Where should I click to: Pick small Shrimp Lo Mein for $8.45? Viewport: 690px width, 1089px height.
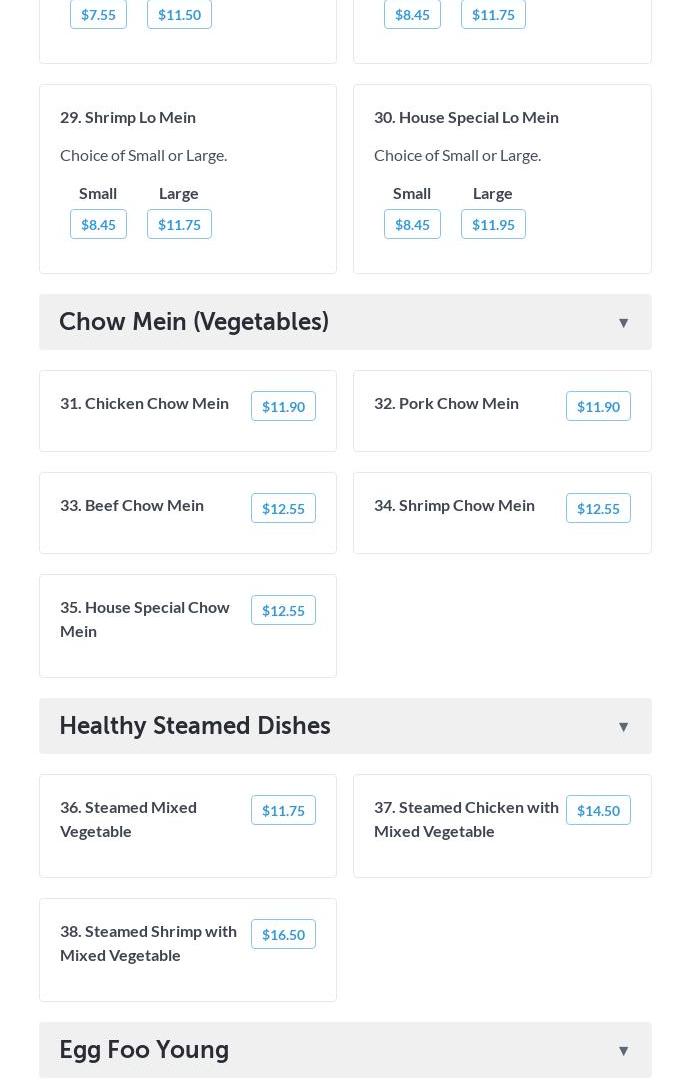pos(98,224)
